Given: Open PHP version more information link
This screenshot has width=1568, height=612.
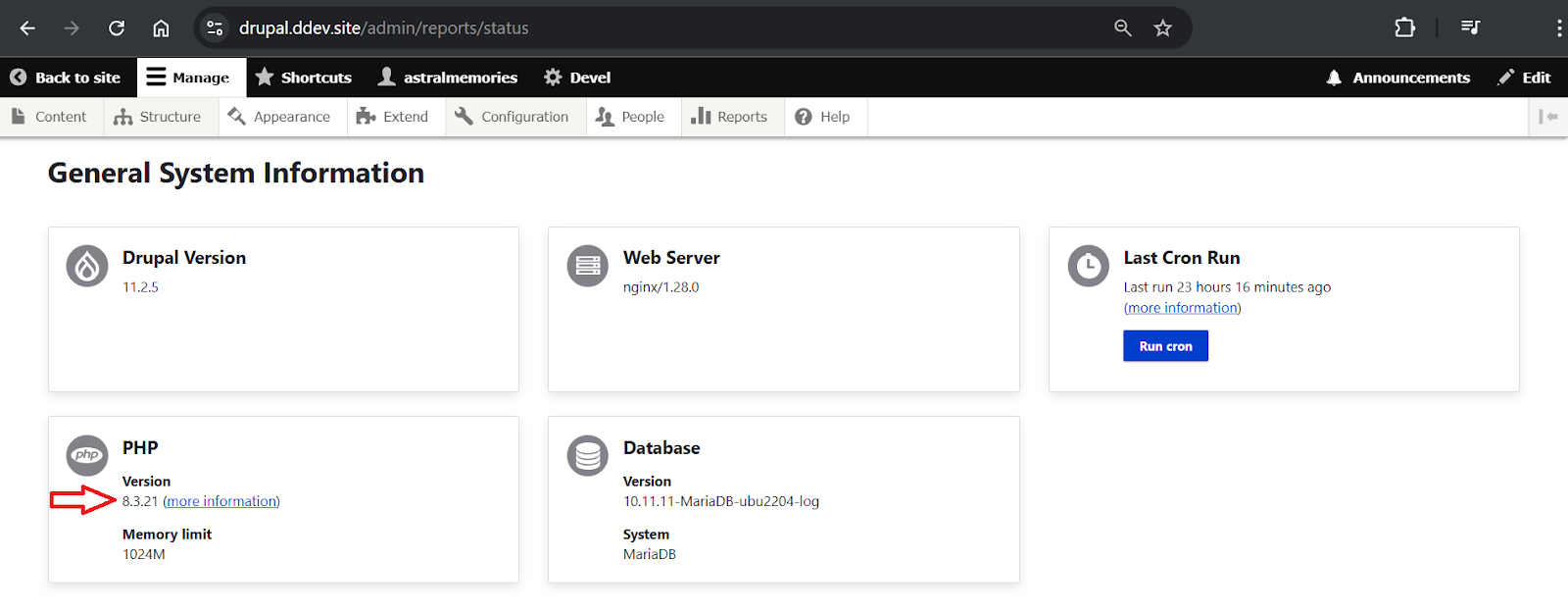Looking at the screenshot, I should click(x=221, y=501).
